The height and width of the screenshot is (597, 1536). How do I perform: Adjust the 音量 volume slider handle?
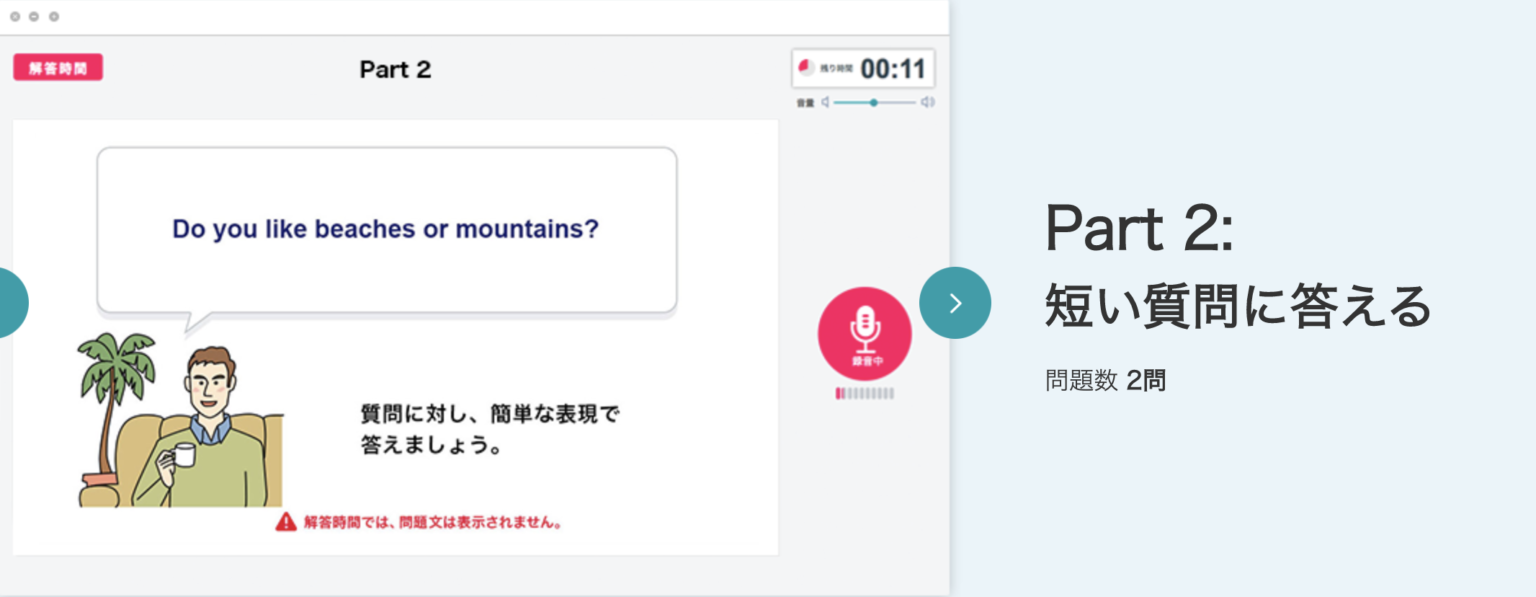pos(874,102)
